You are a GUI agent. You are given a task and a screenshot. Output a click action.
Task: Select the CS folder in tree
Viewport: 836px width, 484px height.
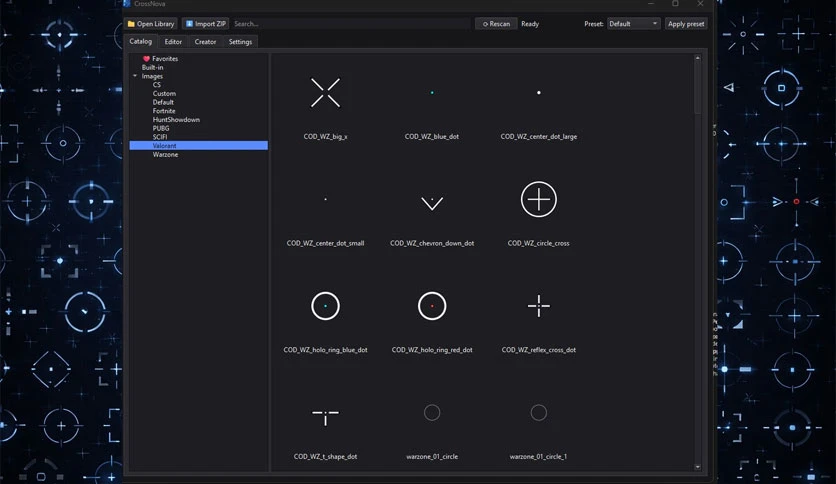click(157, 85)
